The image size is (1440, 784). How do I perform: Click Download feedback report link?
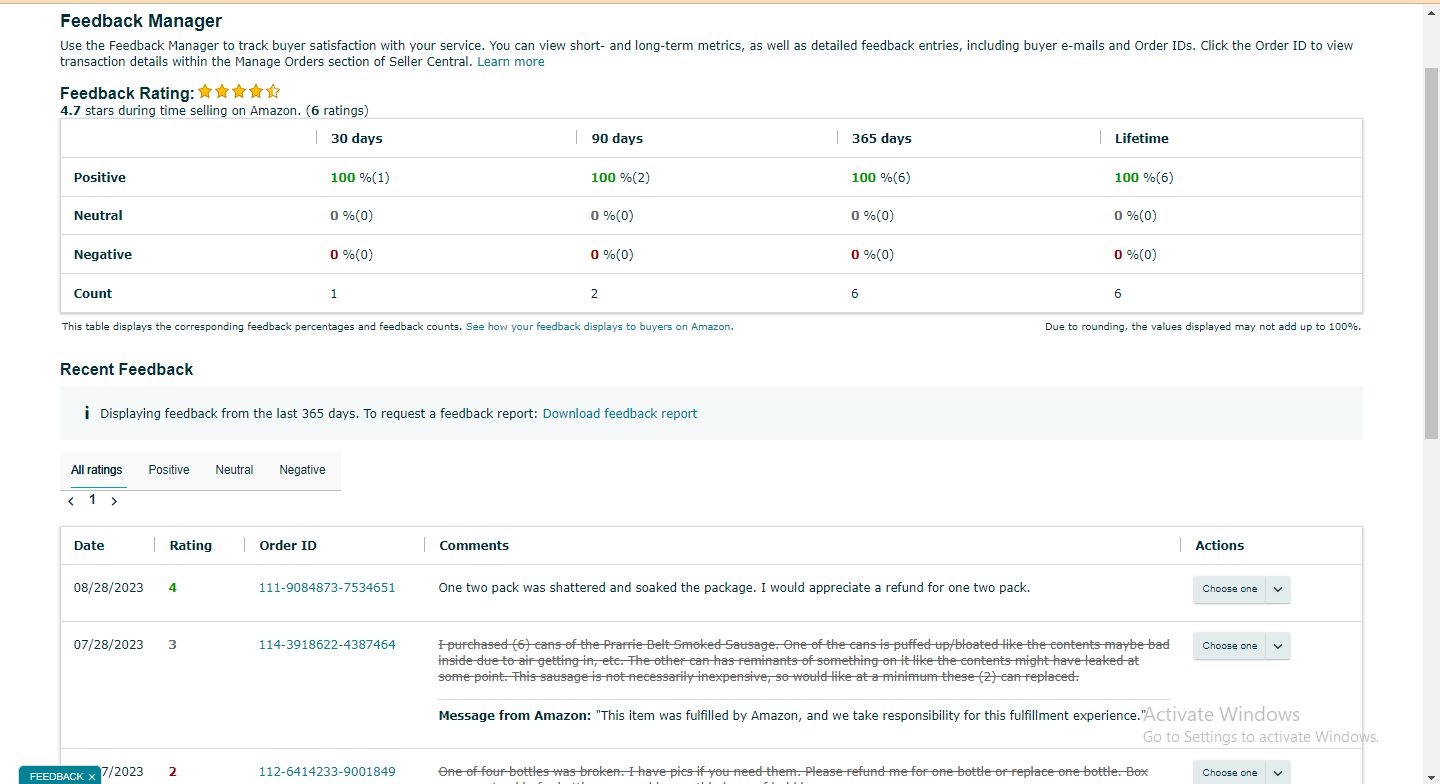pyautogui.click(x=620, y=413)
